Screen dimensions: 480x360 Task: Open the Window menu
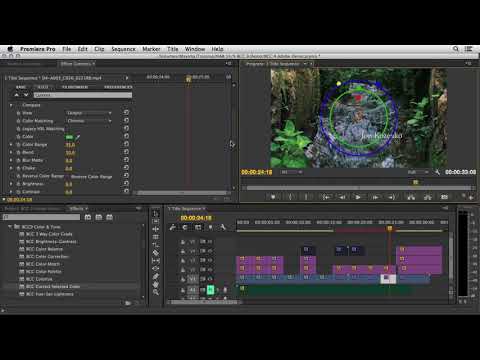[x=195, y=49]
